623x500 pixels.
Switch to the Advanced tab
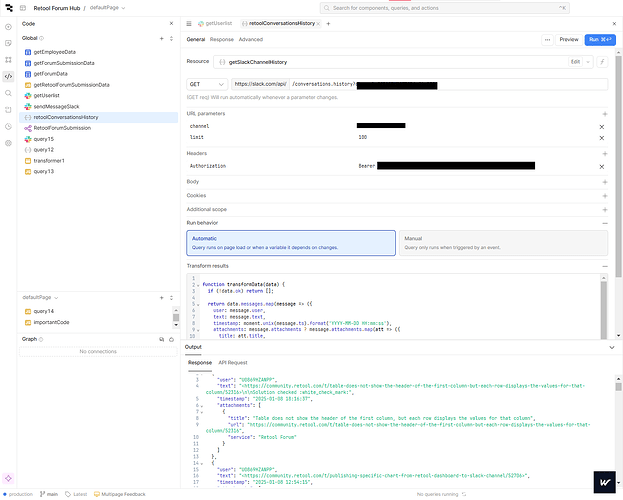(251, 39)
